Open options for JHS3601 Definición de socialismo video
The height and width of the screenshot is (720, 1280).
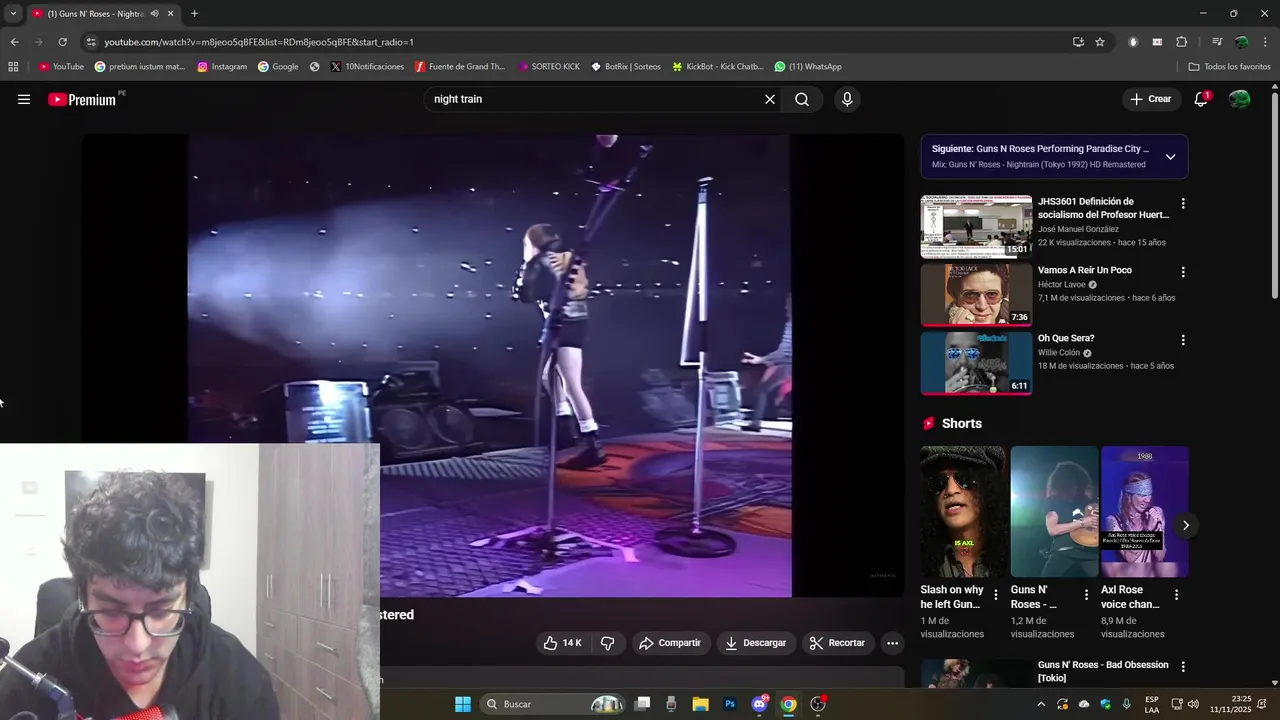pos(1183,203)
